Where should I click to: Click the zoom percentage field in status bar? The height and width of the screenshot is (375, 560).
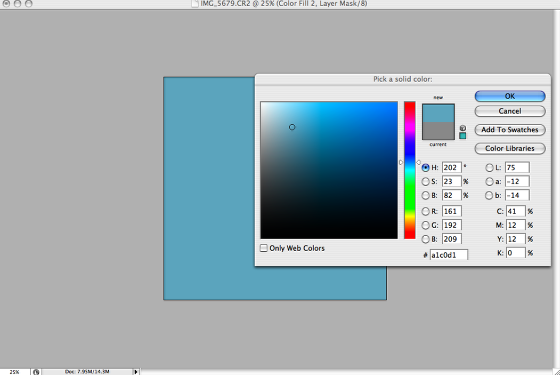coord(15,372)
